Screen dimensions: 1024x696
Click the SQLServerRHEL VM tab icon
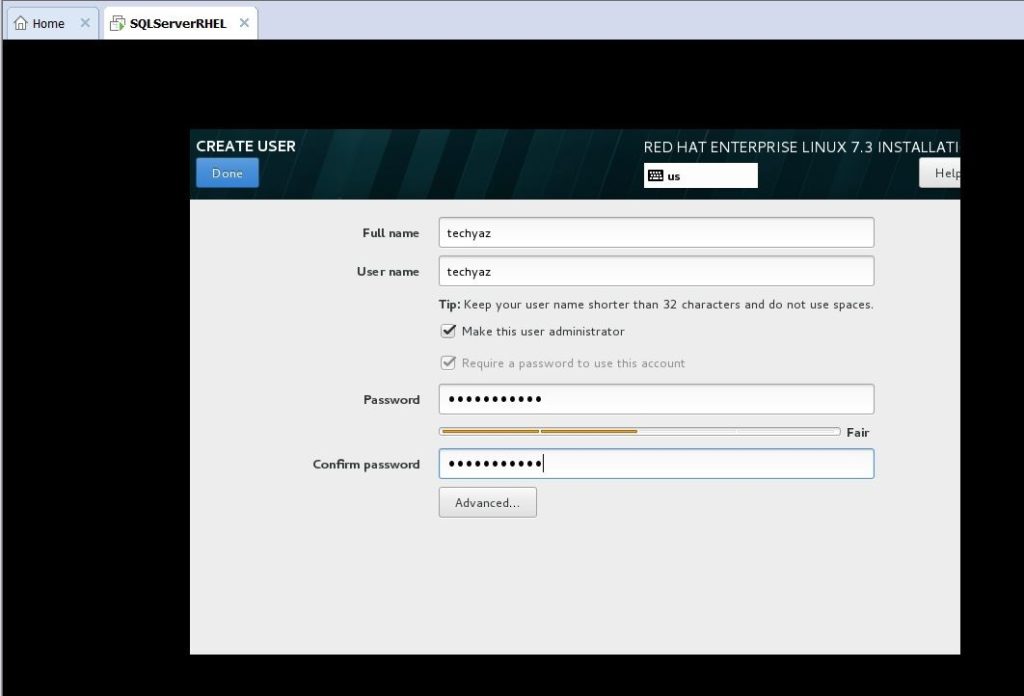pyautogui.click(x=117, y=23)
